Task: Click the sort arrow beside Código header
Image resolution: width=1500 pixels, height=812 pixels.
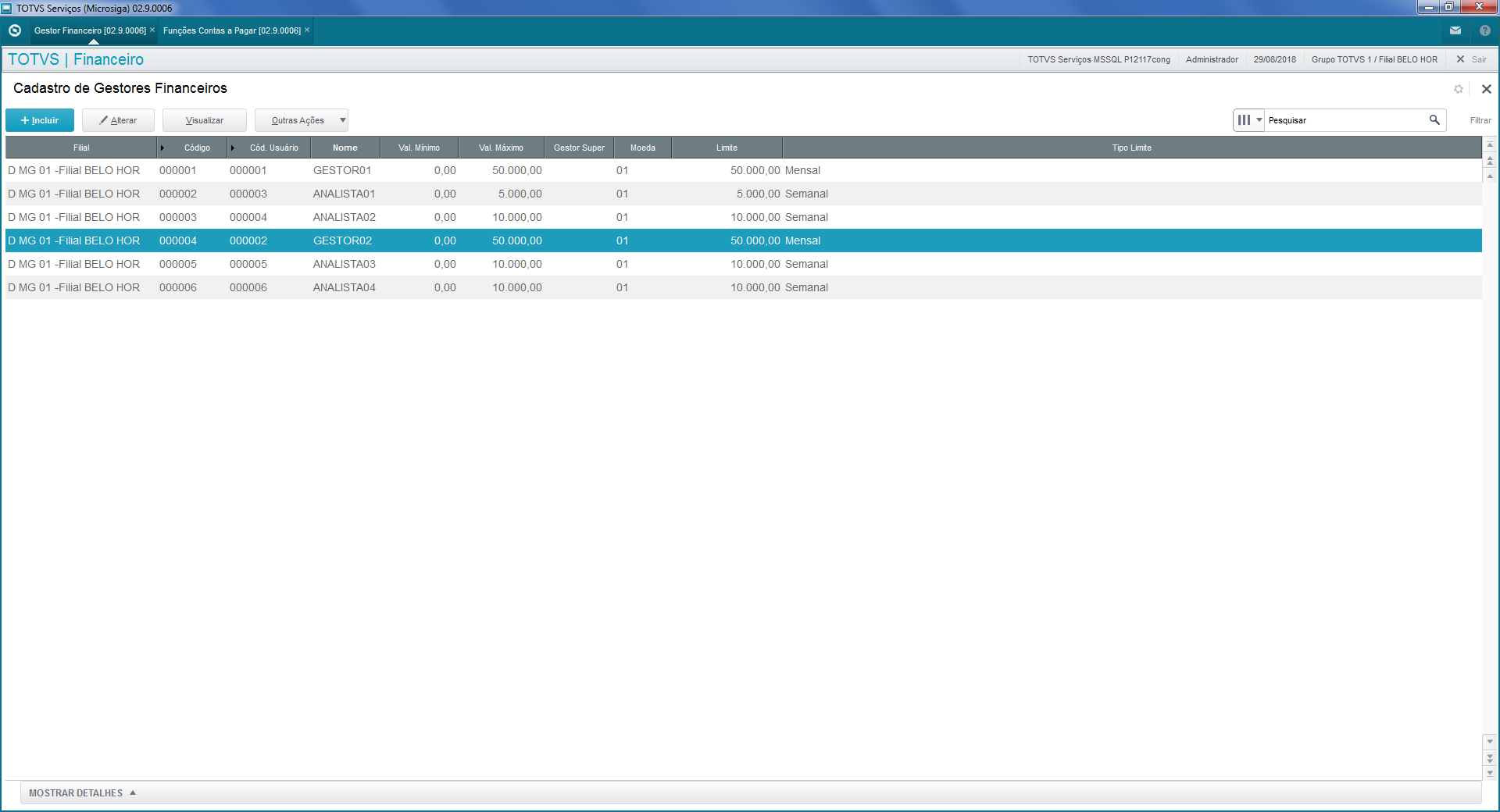Action: coord(162,148)
